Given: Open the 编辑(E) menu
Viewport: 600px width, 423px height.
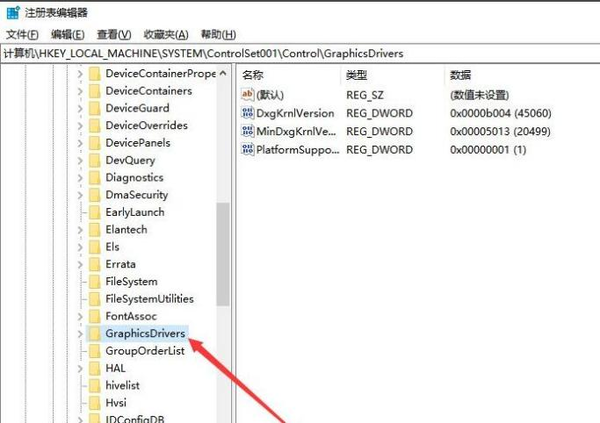Looking at the screenshot, I should [68, 35].
